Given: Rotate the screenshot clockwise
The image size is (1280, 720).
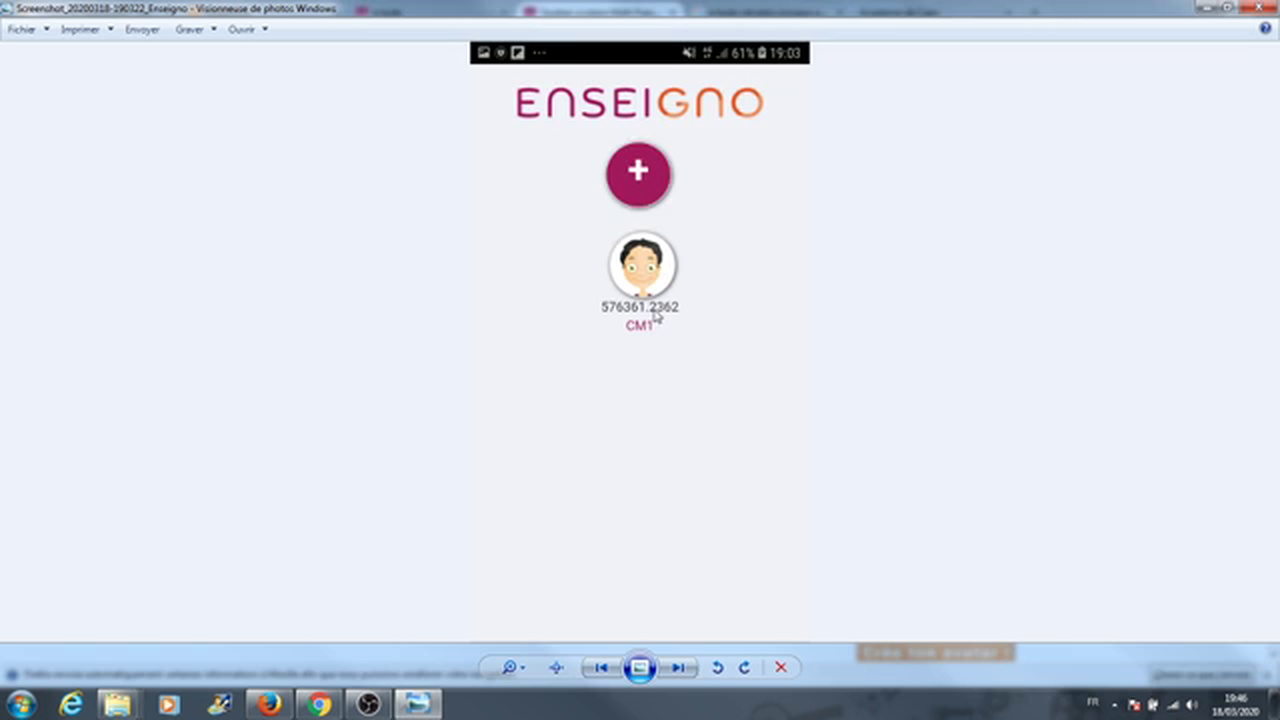Looking at the screenshot, I should pos(744,667).
